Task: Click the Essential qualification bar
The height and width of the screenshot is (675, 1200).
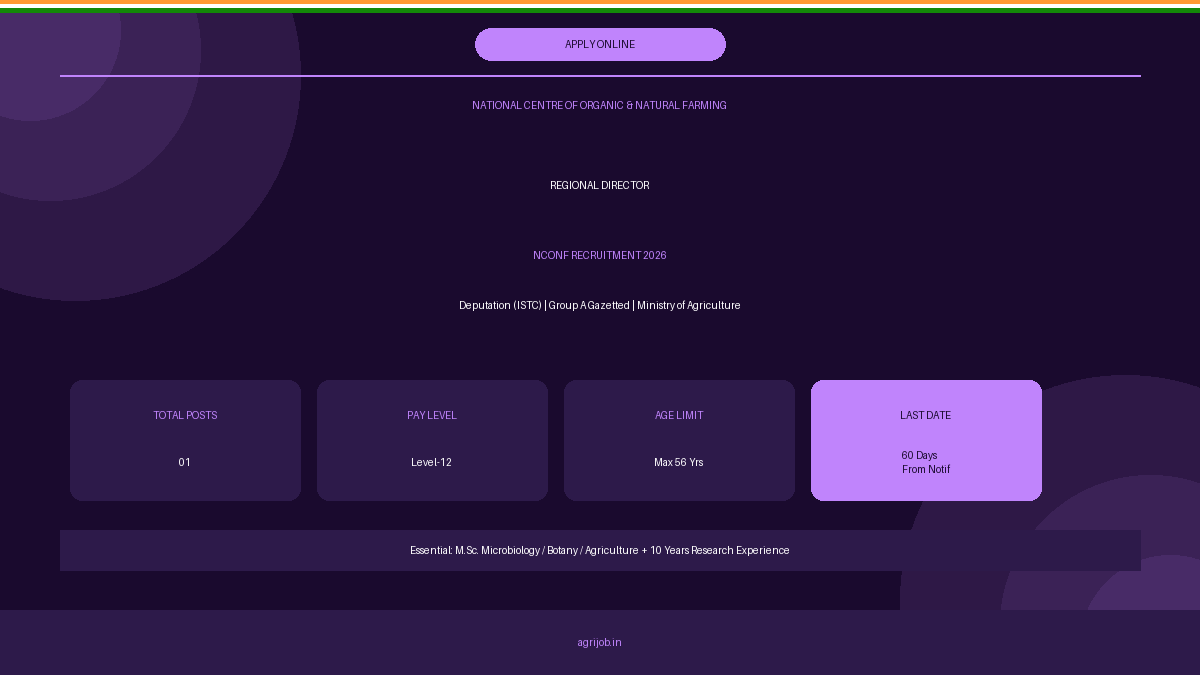Action: coord(600,550)
